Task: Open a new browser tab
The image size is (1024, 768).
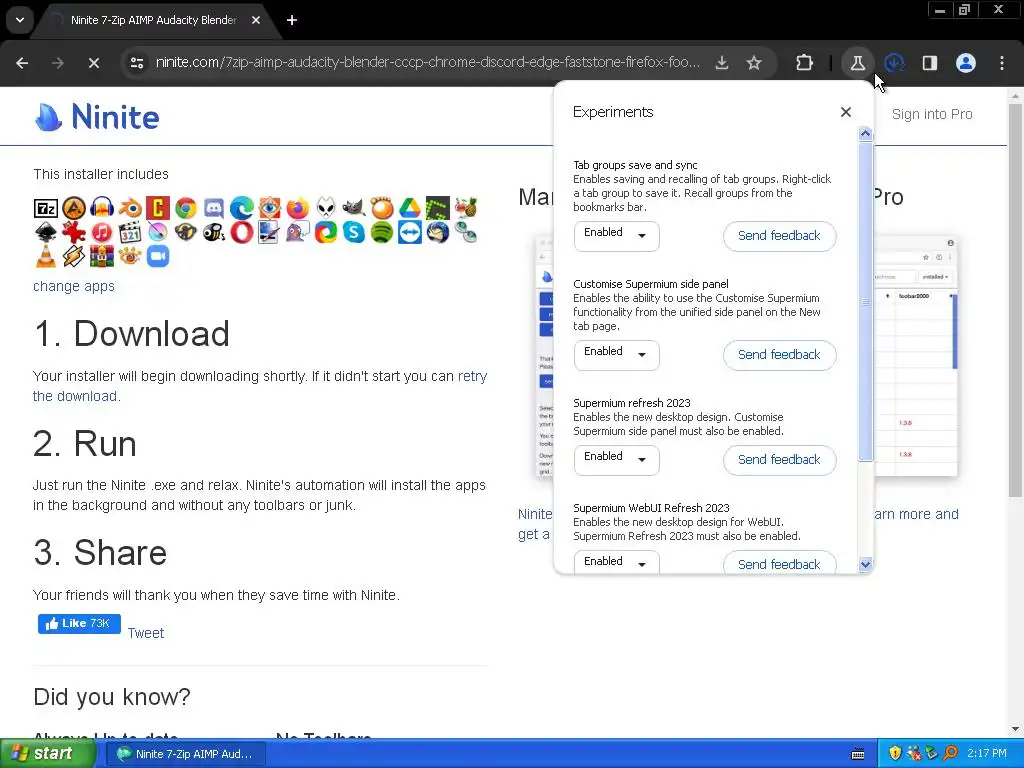Action: [x=292, y=20]
